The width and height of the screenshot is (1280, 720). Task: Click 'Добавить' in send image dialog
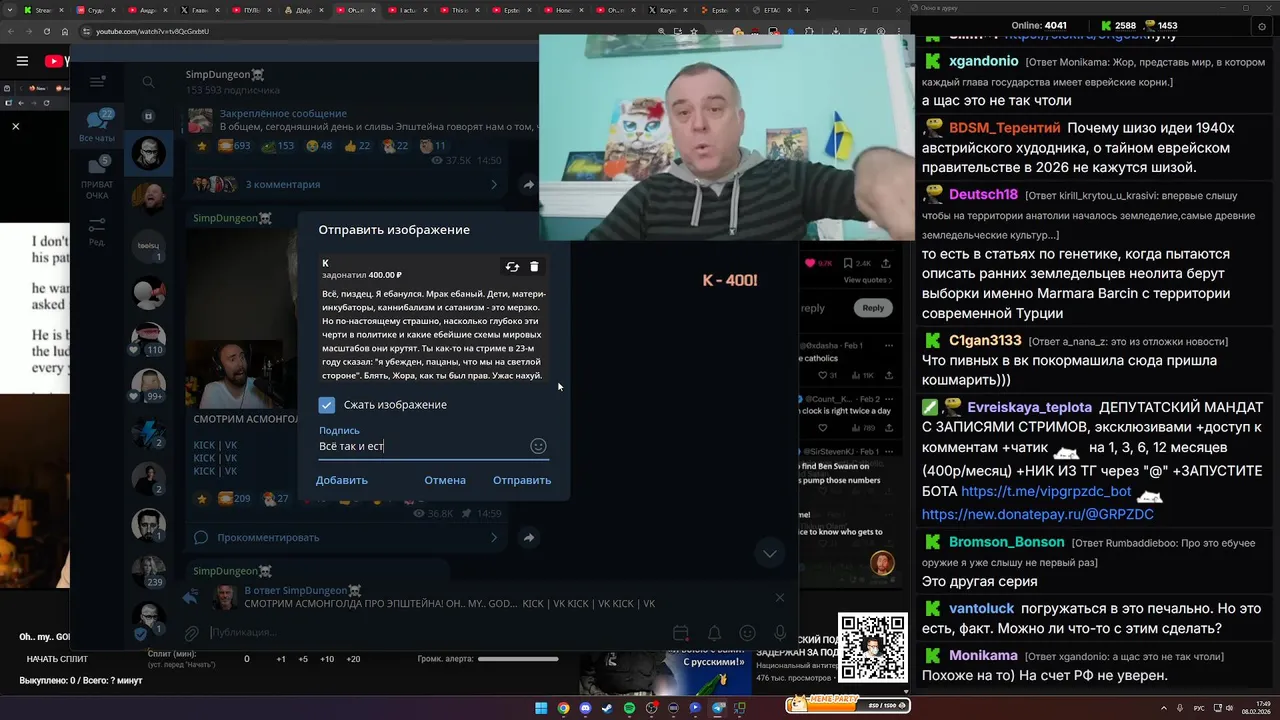pyautogui.click(x=342, y=480)
